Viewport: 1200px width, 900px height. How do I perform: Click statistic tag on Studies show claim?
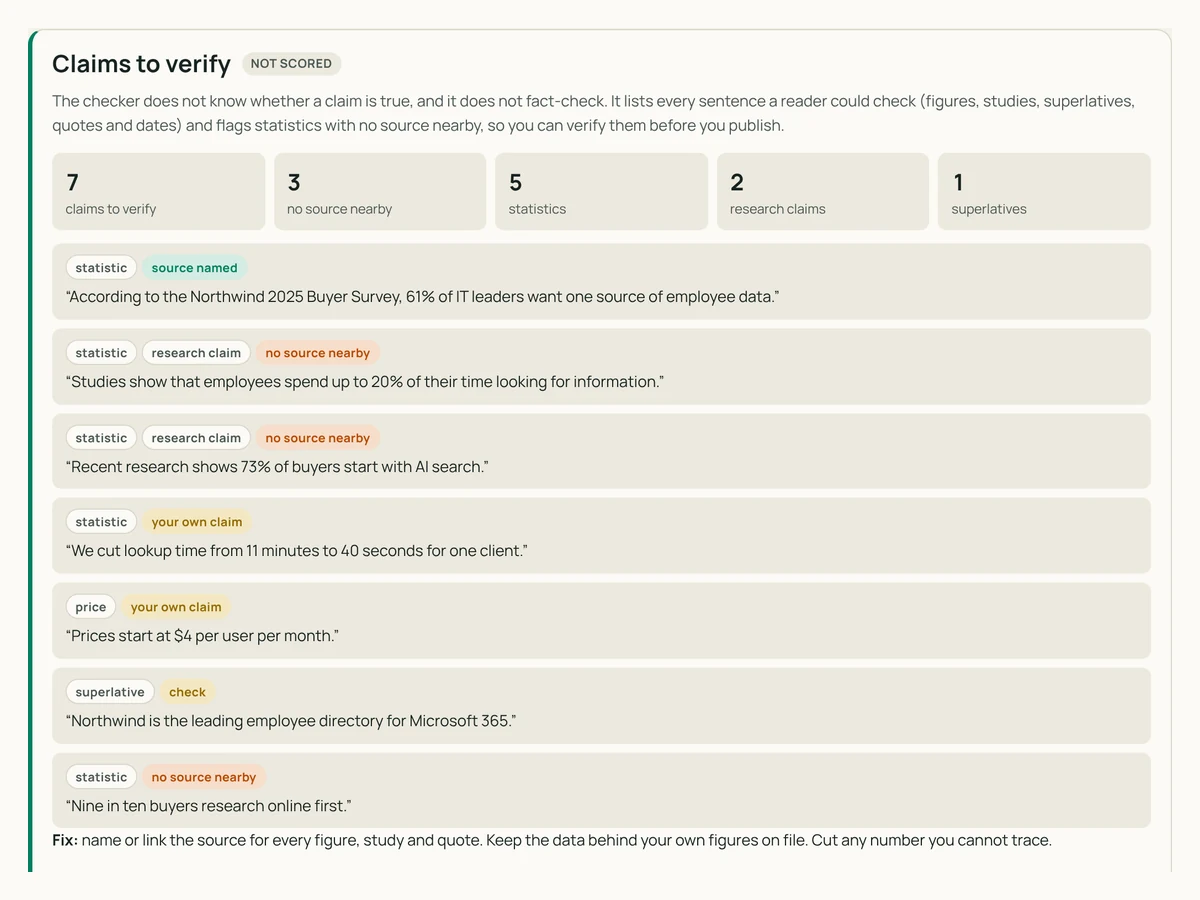pos(101,353)
